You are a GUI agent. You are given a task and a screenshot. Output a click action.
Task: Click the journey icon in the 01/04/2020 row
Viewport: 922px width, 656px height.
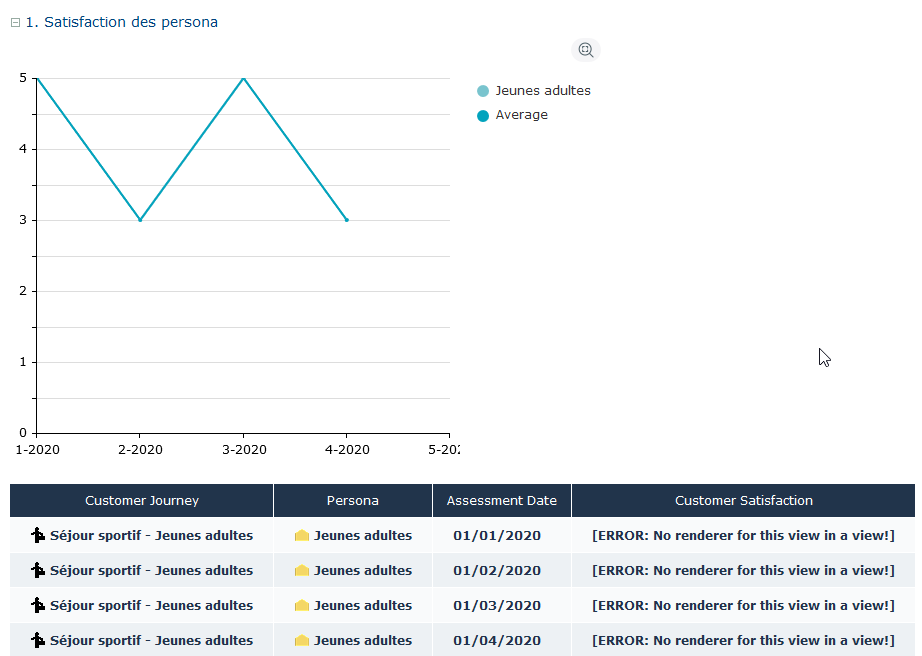coord(38,641)
